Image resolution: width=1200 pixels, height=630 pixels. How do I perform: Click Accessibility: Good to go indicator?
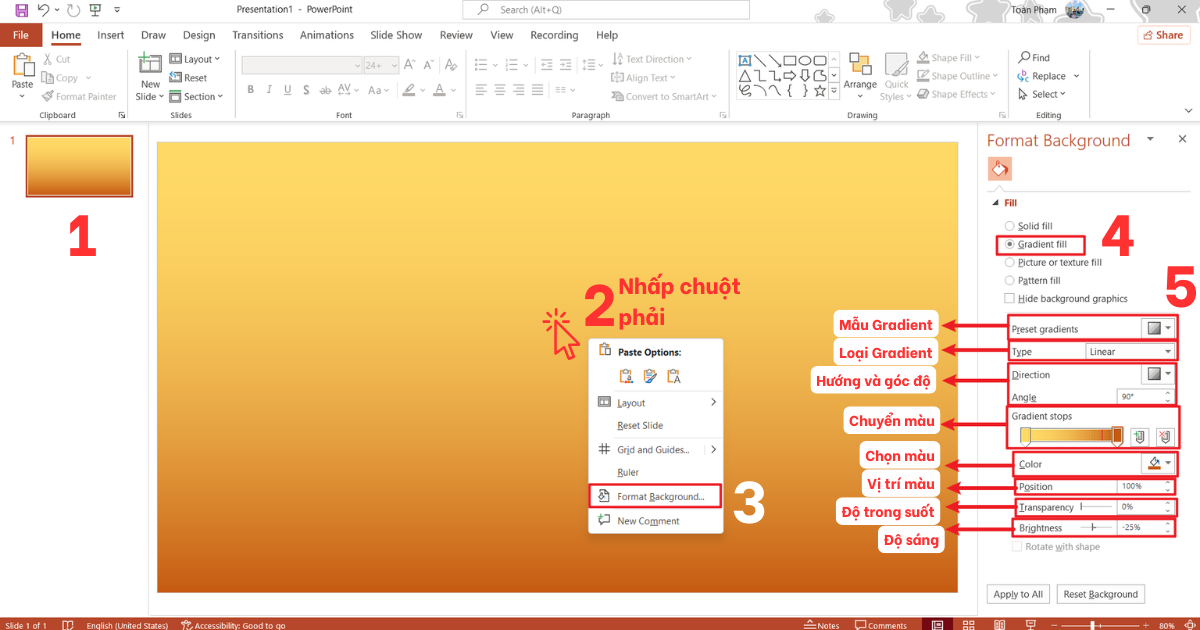[x=232, y=625]
